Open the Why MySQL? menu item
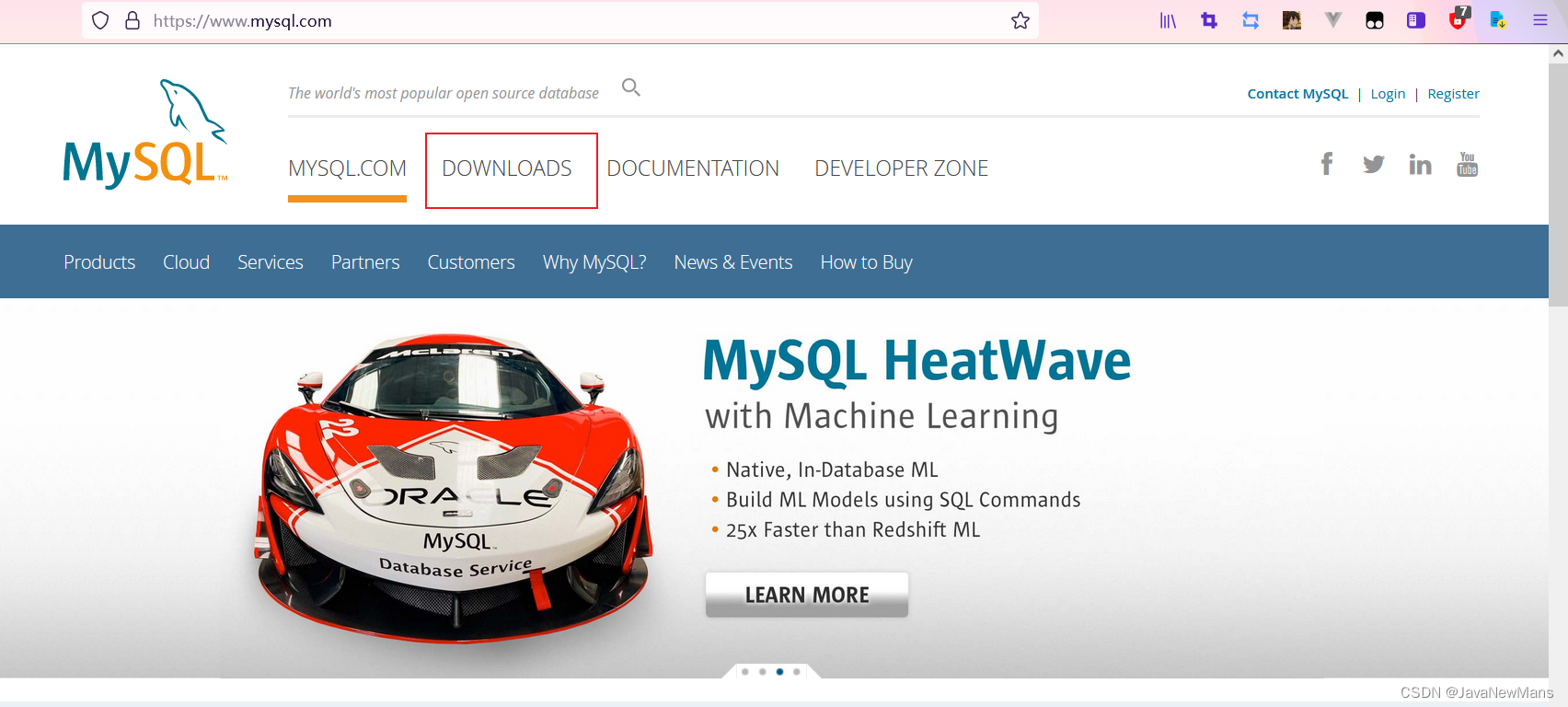Viewport: 1568px width, 707px height. (594, 262)
